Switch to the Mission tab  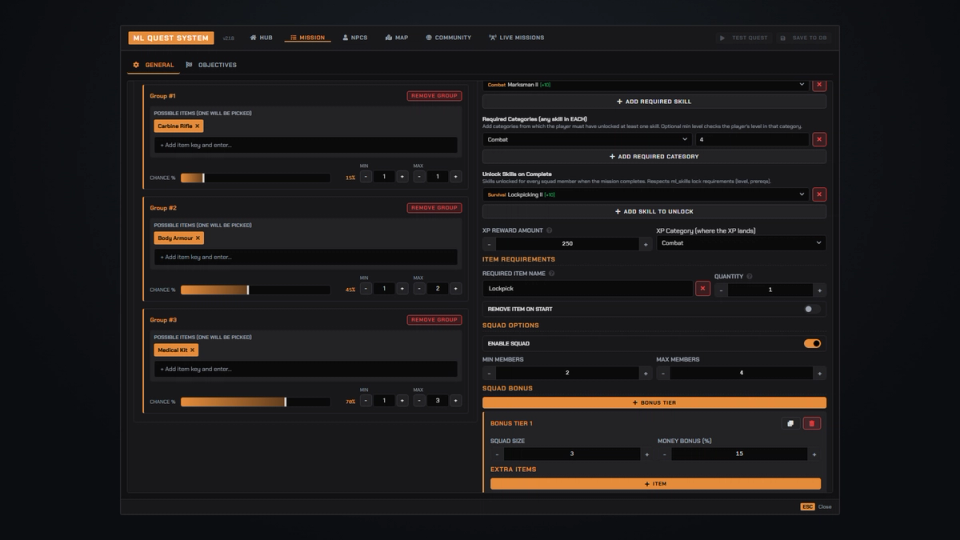(x=307, y=37)
